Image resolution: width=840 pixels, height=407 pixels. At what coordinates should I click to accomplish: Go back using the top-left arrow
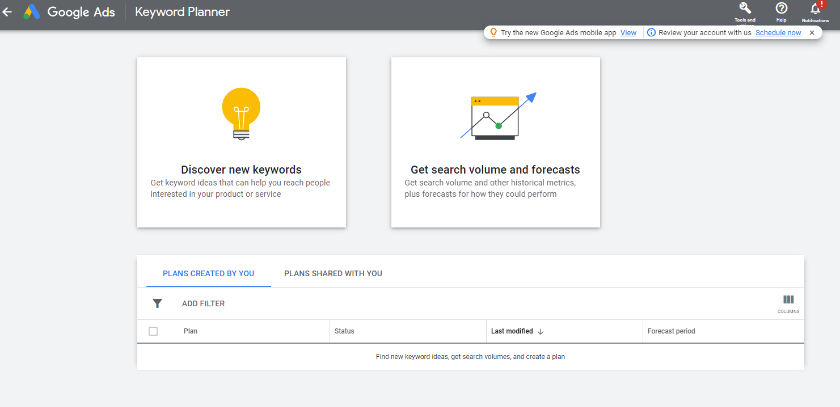point(8,12)
